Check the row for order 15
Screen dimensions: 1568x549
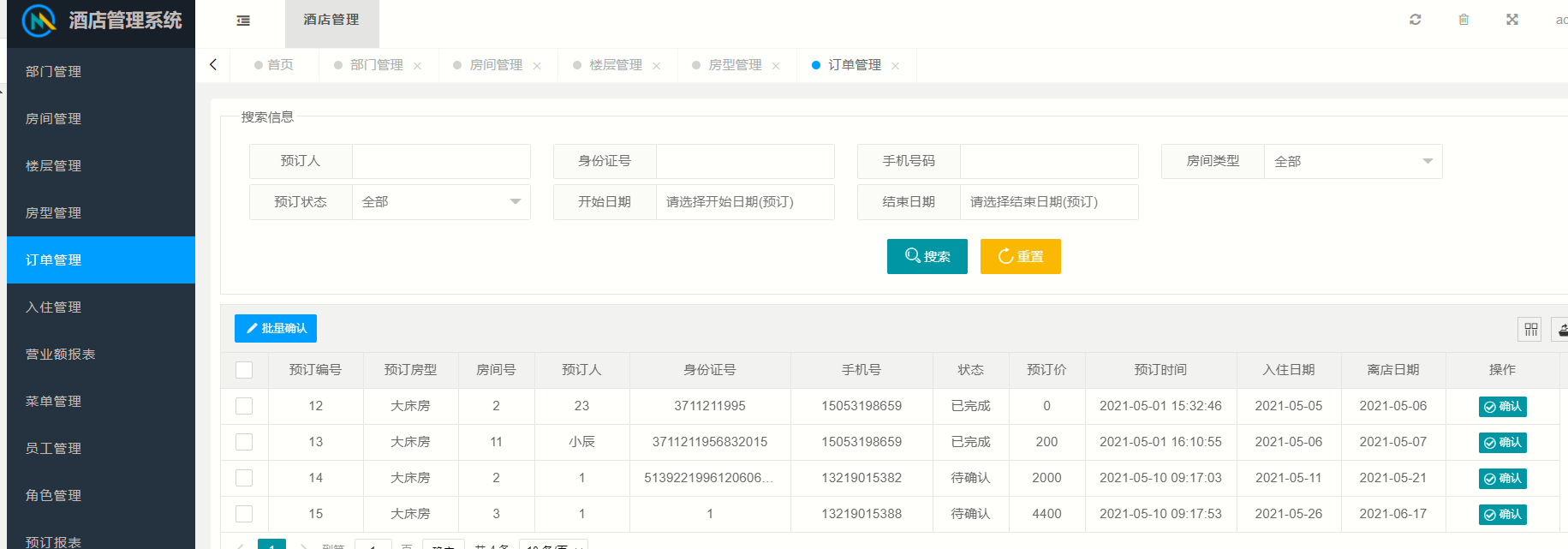[x=244, y=514]
